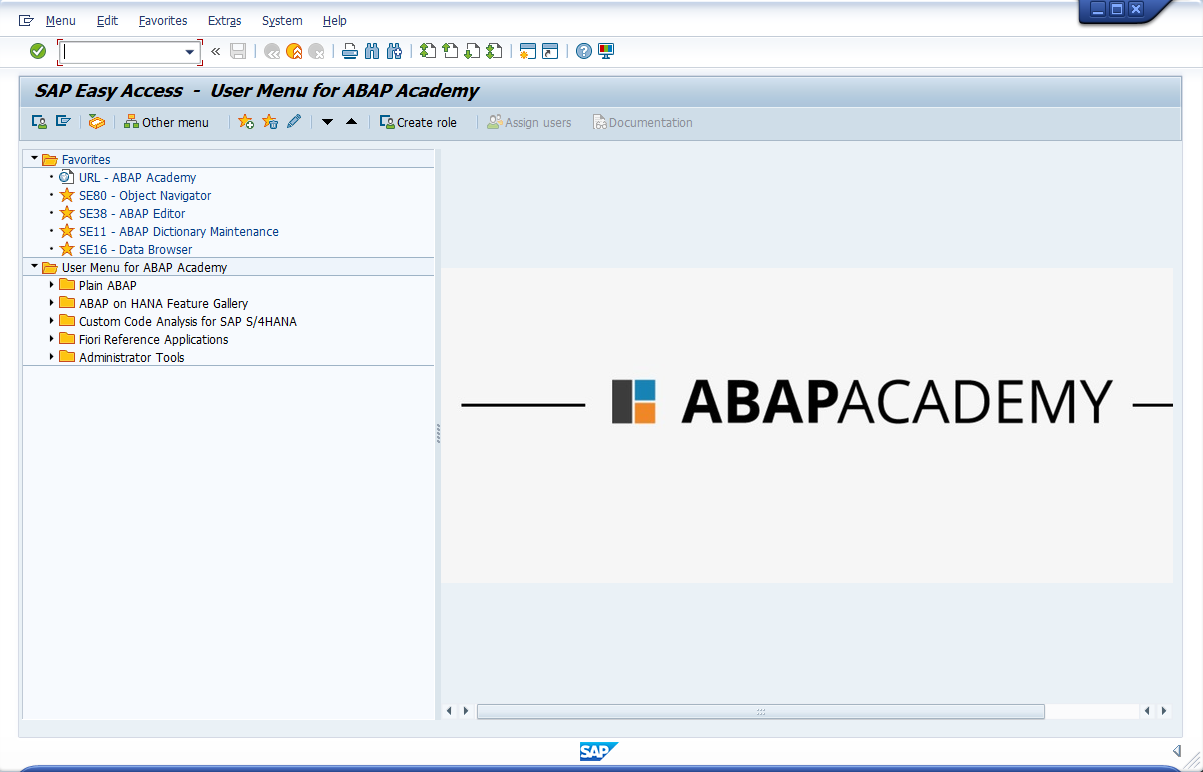Open the command field dropdown arrow
The width and height of the screenshot is (1203, 772).
[x=189, y=51]
